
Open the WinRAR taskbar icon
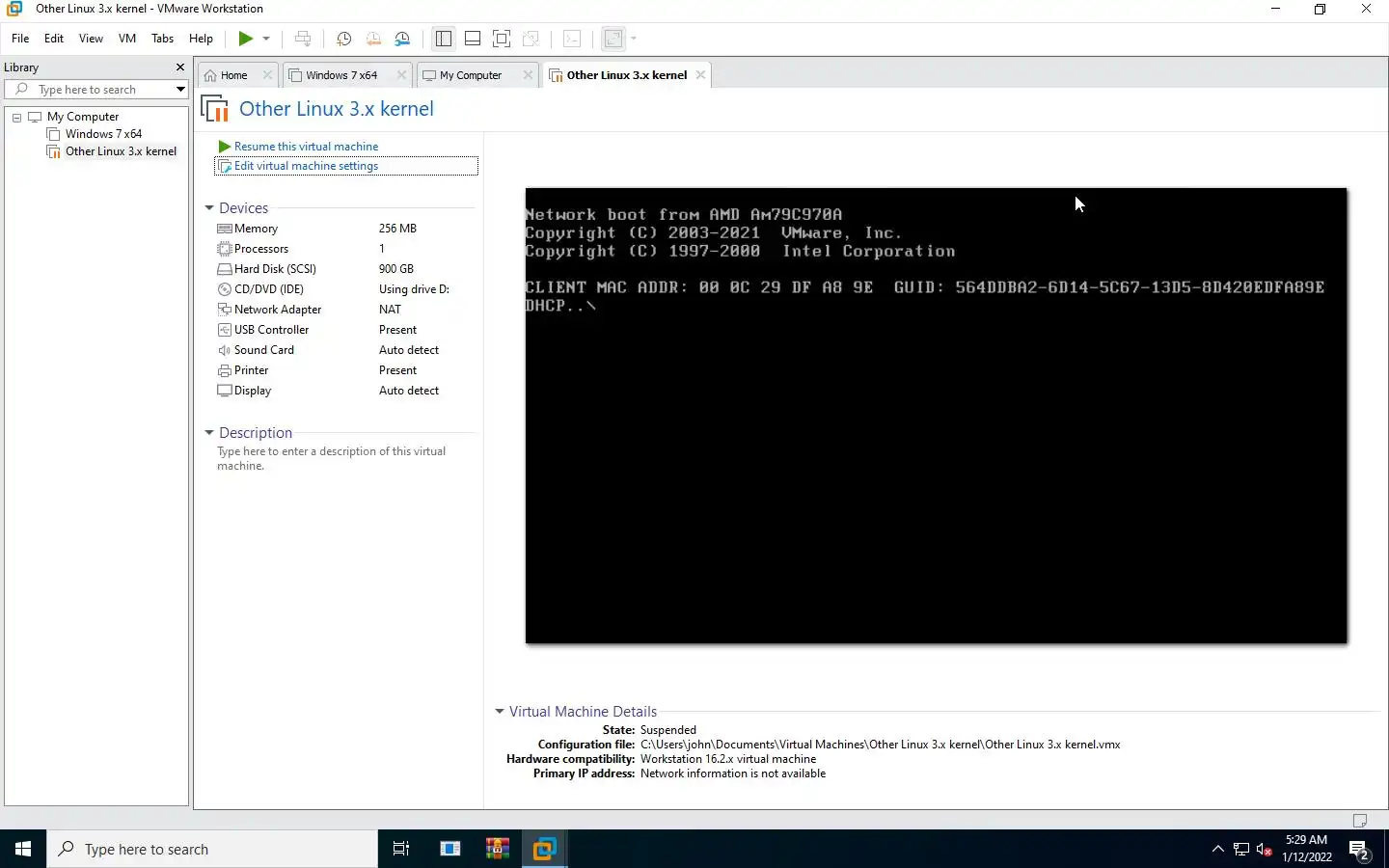498,849
